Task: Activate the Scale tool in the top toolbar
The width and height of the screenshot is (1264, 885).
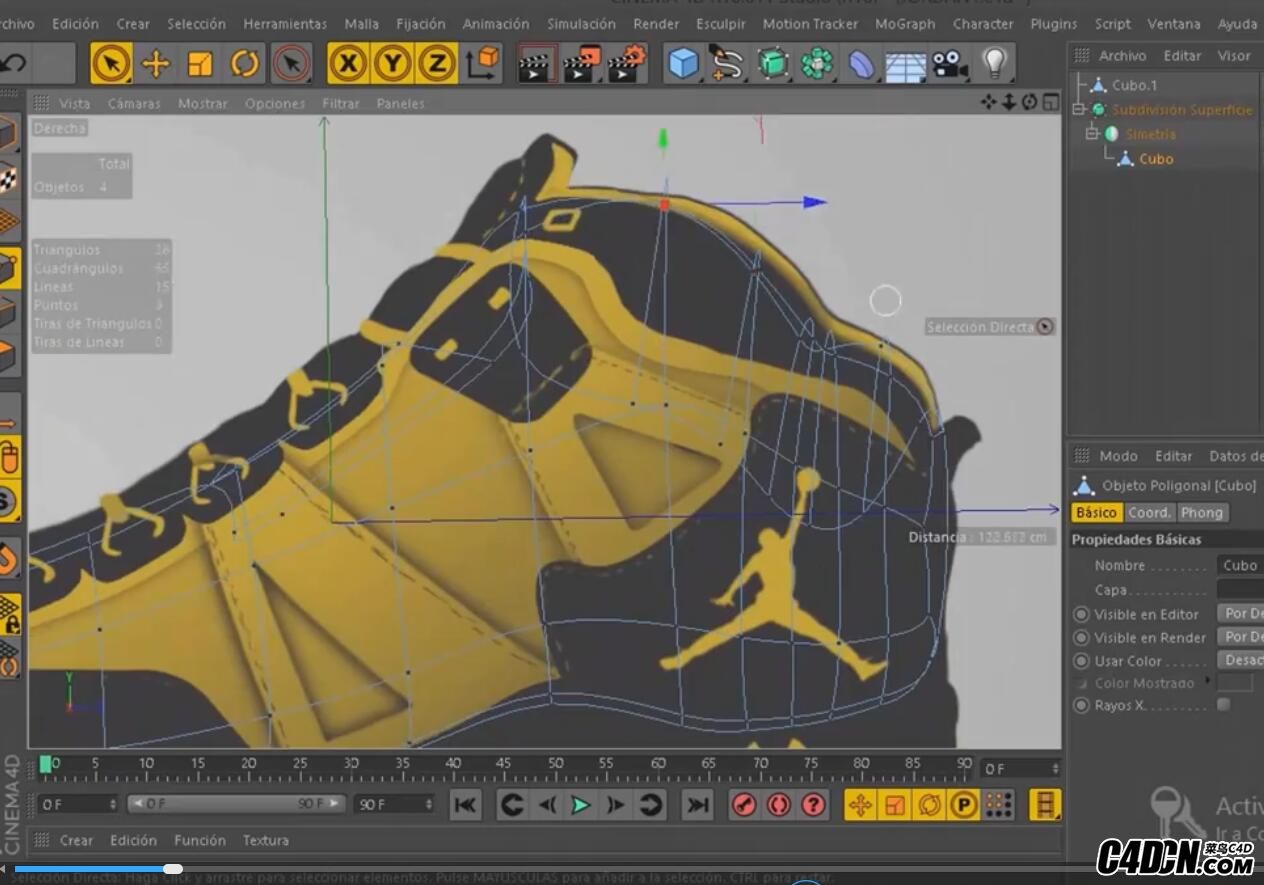Action: 200,64
